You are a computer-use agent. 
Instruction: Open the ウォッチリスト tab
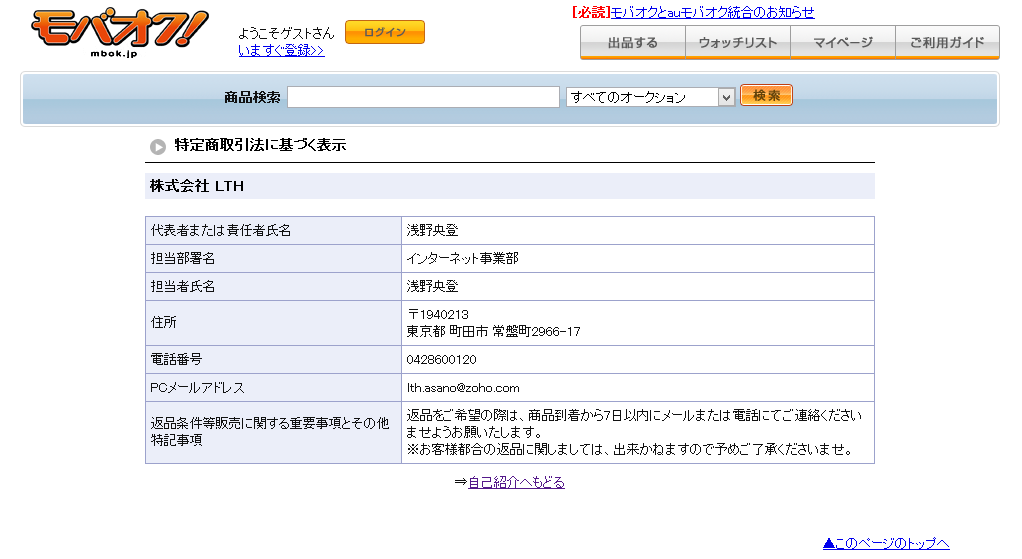[x=738, y=43]
